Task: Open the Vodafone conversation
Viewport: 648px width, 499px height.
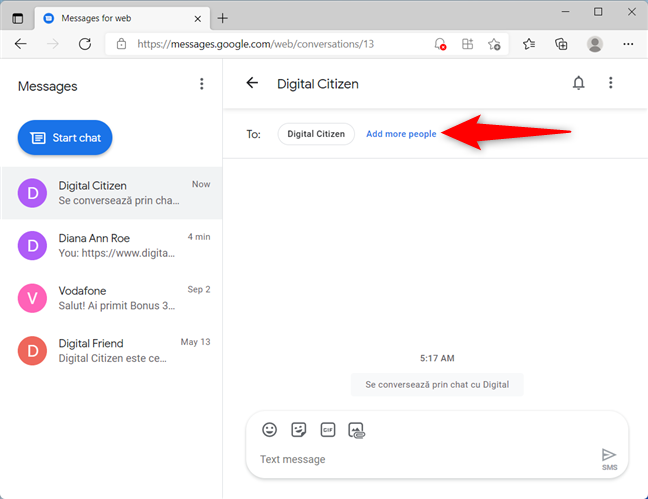Action: click(112, 298)
